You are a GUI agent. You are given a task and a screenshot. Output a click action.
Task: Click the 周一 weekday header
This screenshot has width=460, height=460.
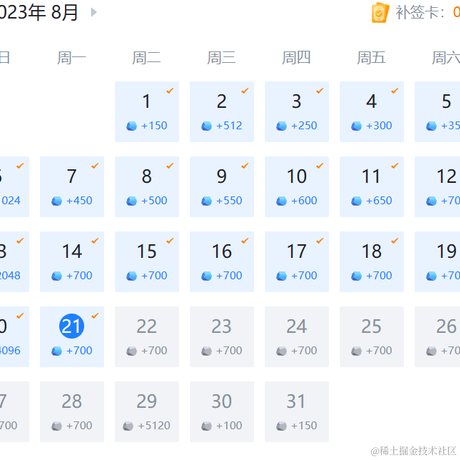click(x=72, y=58)
